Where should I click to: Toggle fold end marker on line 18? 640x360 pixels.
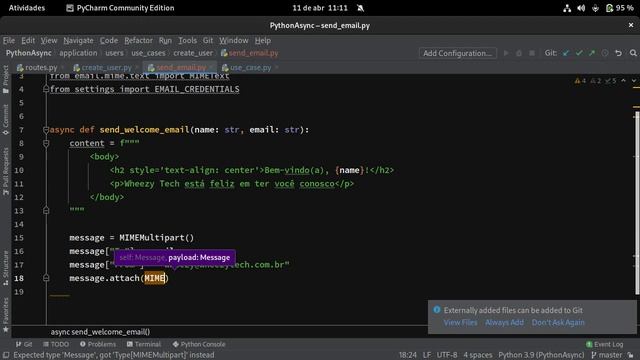(46, 278)
